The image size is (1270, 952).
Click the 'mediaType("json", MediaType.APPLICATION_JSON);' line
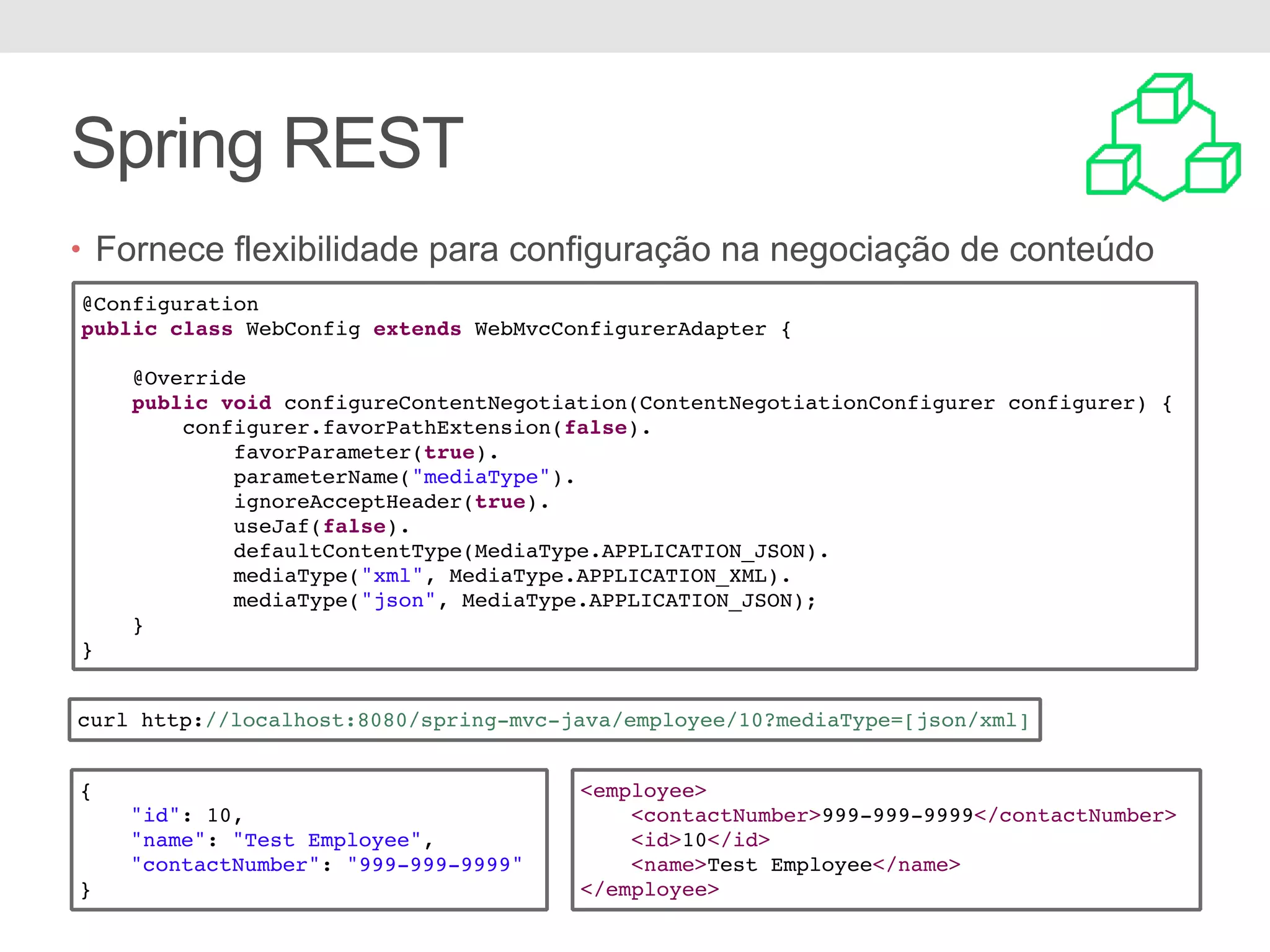[525, 601]
